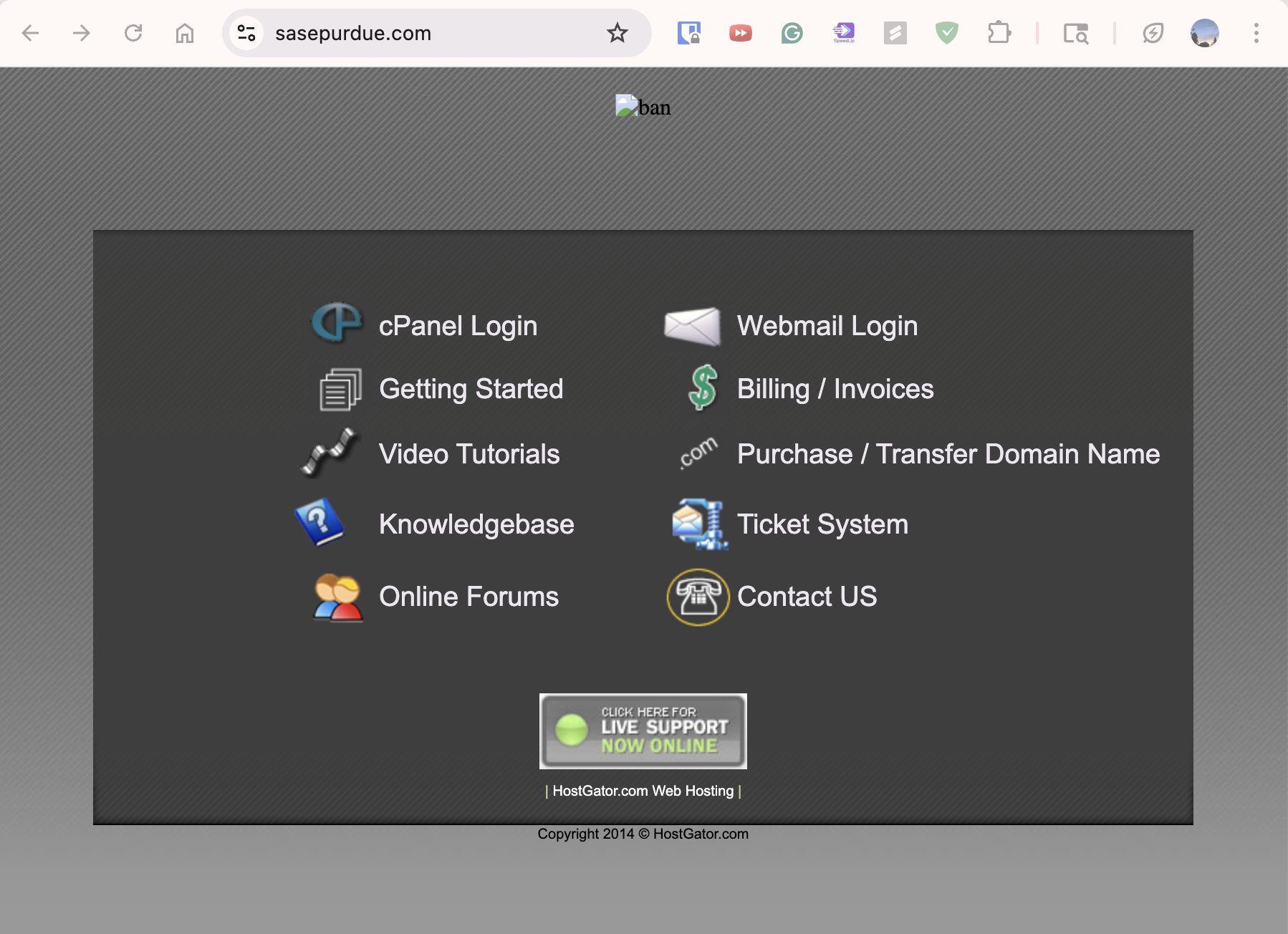This screenshot has height=934, width=1288.
Task: Click the browser profile avatar
Action: (x=1203, y=32)
